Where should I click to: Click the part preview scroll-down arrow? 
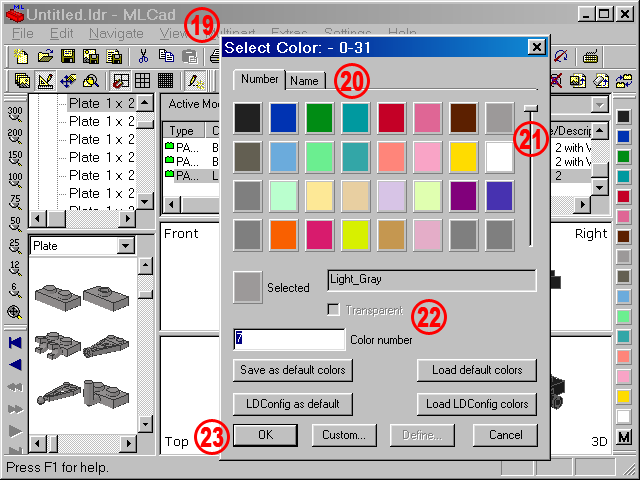(145, 424)
